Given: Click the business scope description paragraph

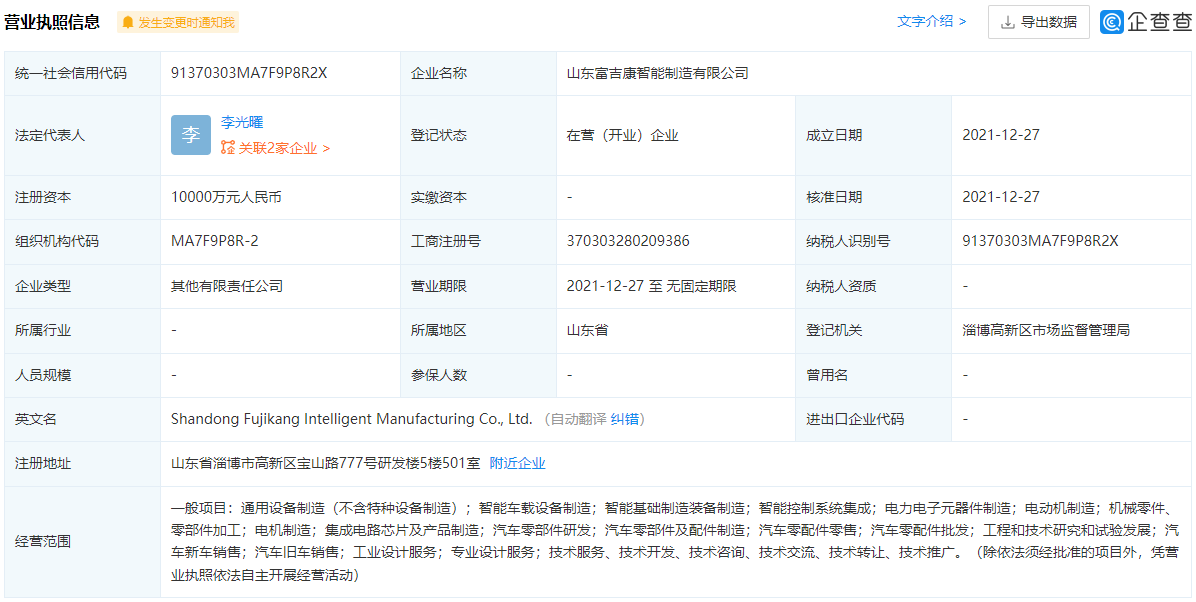Looking at the screenshot, I should coord(676,542).
